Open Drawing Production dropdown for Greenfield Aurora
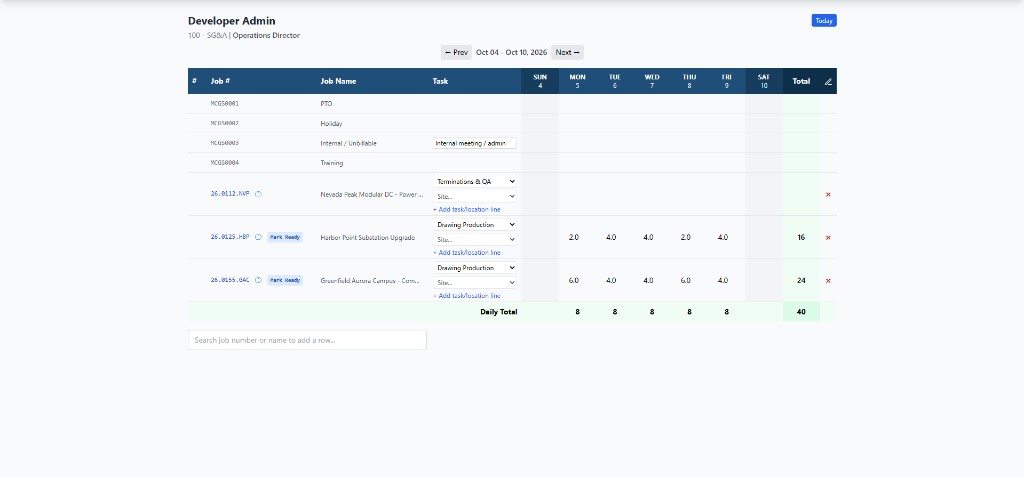The image size is (1024, 478). [474, 268]
